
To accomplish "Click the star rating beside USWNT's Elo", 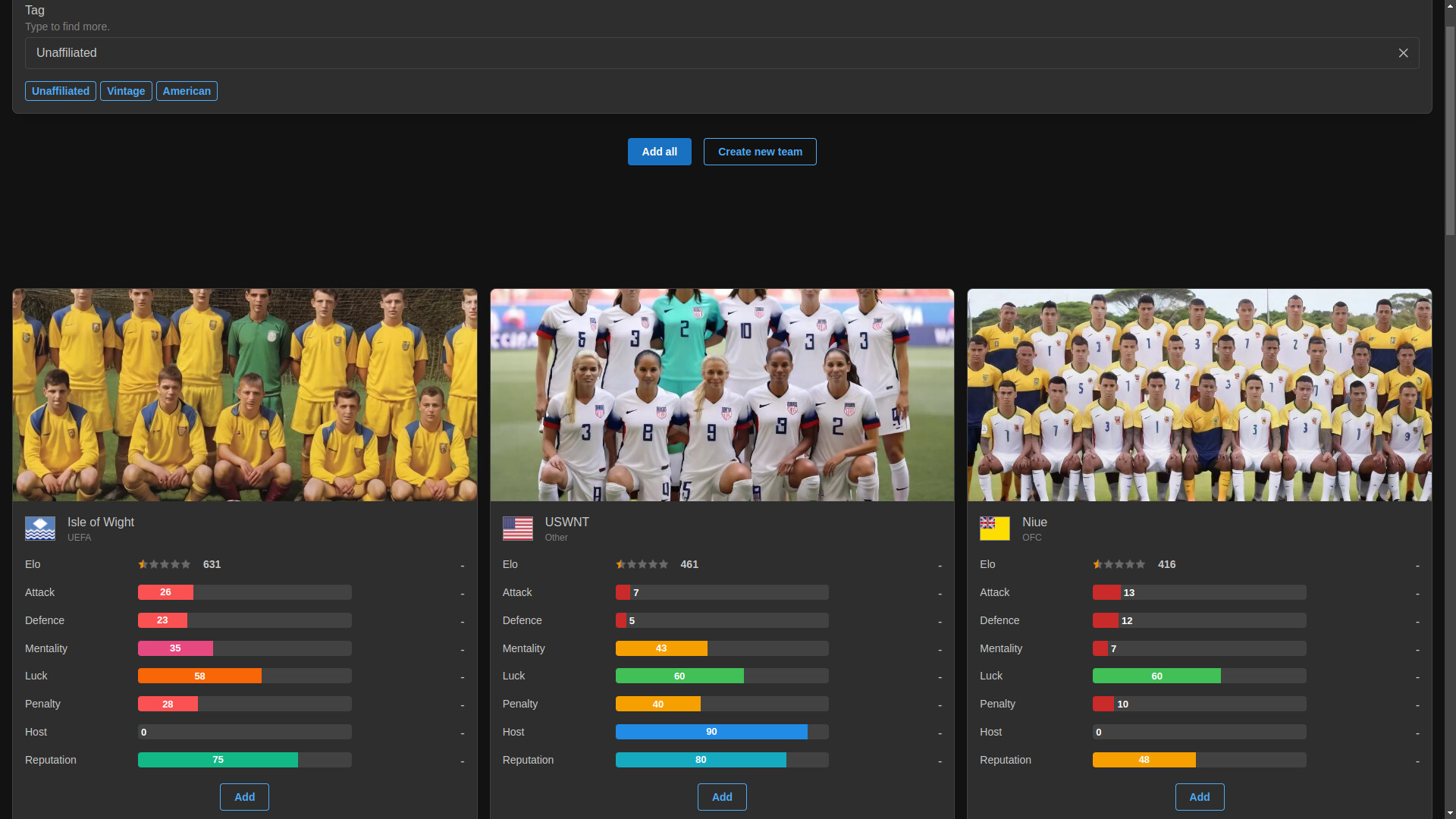I will pyautogui.click(x=641, y=564).
